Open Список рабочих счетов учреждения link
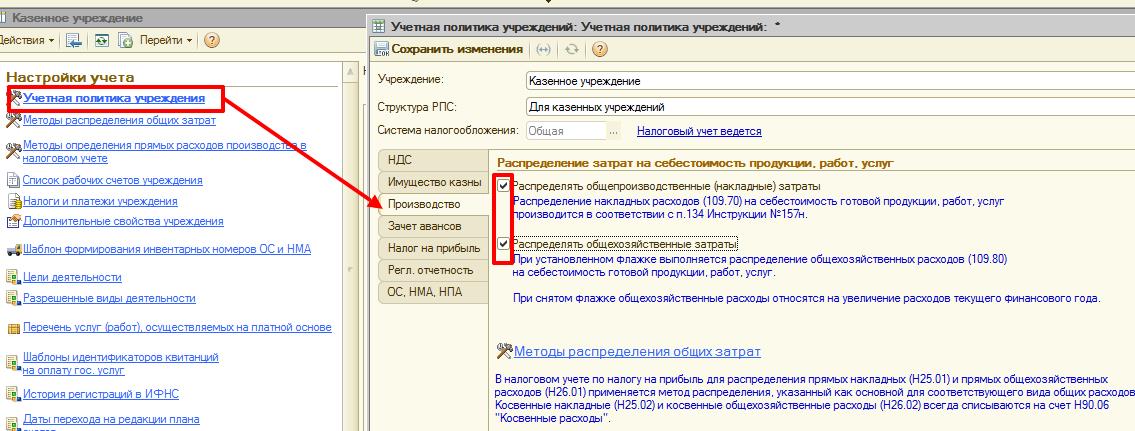1135x431 pixels. [x=112, y=180]
